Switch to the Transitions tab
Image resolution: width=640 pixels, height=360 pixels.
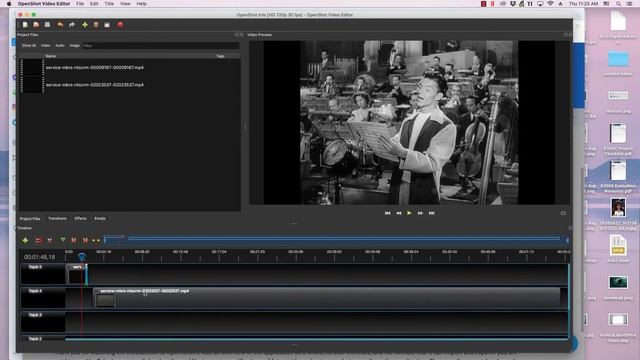click(58, 219)
